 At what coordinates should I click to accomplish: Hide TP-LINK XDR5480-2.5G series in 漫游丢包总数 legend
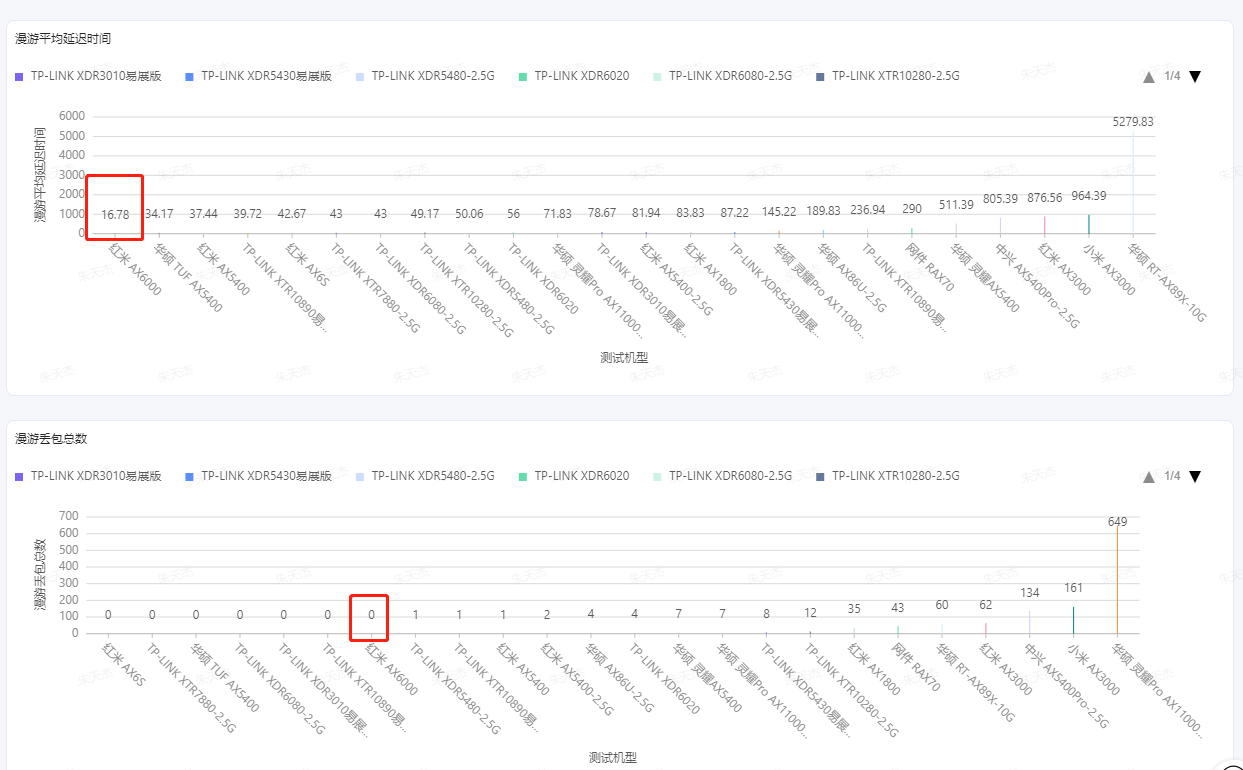coord(425,476)
